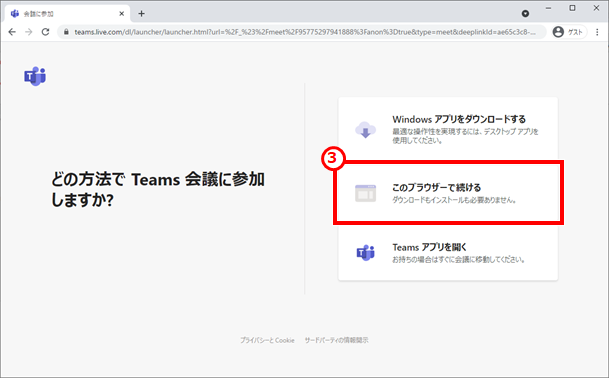Click the browser window icon beside このブラウザーで続ける
The width and height of the screenshot is (609, 378).
pos(365,193)
